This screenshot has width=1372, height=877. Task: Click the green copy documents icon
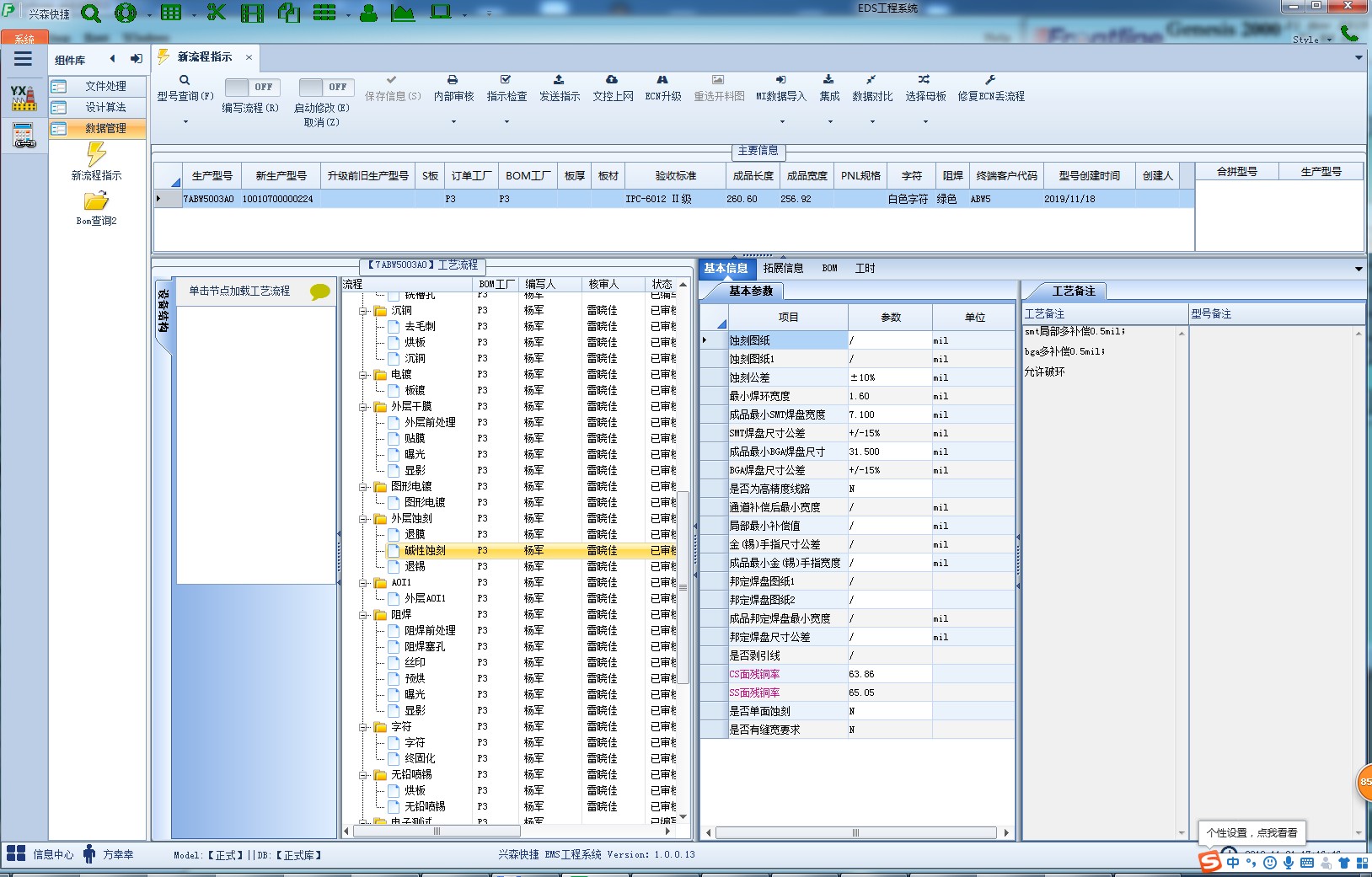coord(289,13)
